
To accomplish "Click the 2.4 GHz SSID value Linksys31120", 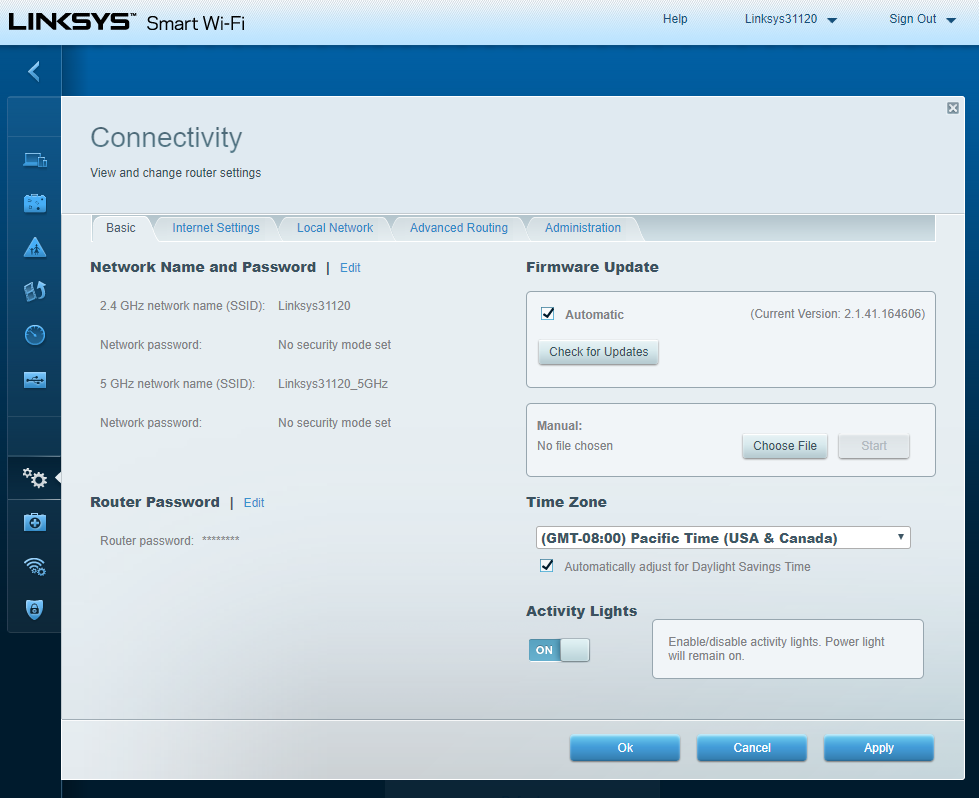I will click(314, 306).
